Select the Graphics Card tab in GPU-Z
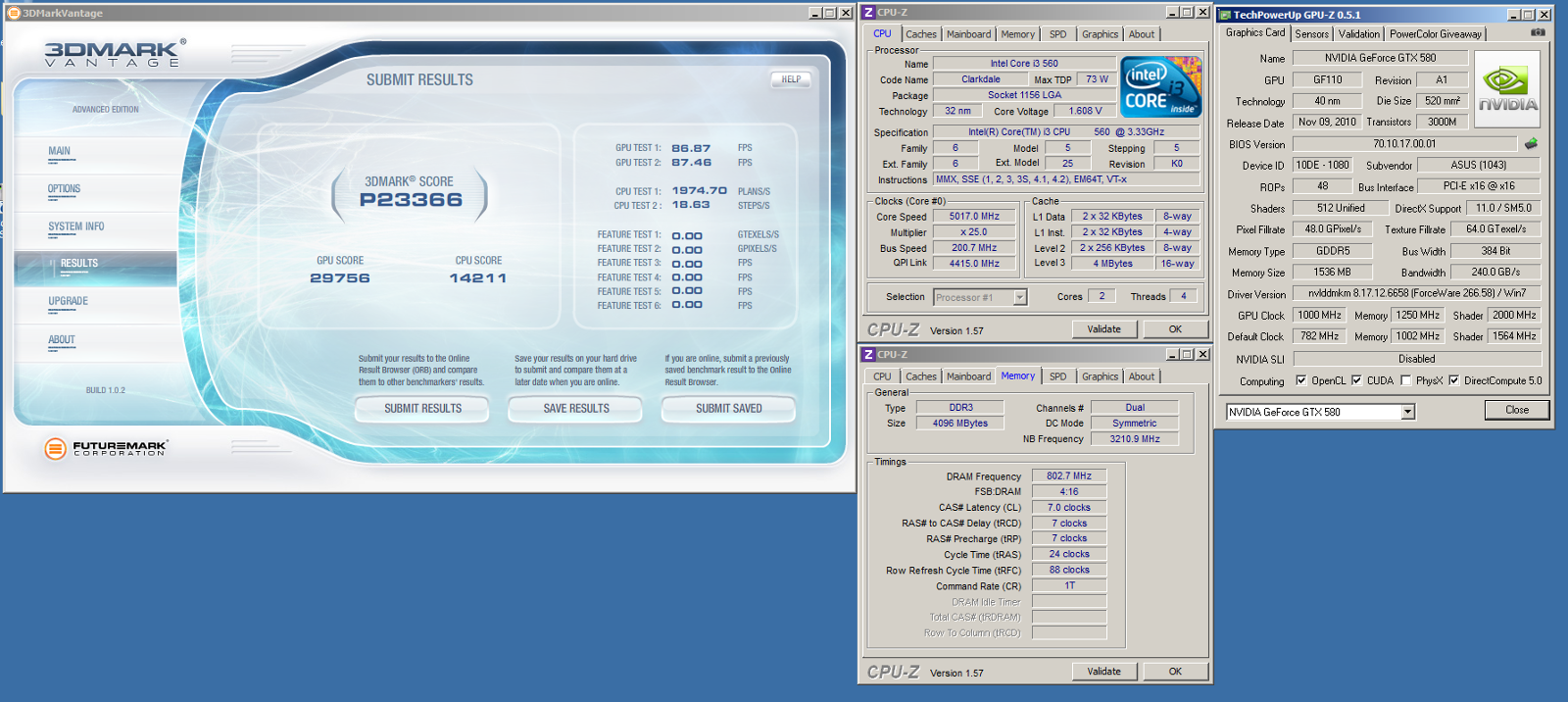The image size is (1568, 702). 1254,32
